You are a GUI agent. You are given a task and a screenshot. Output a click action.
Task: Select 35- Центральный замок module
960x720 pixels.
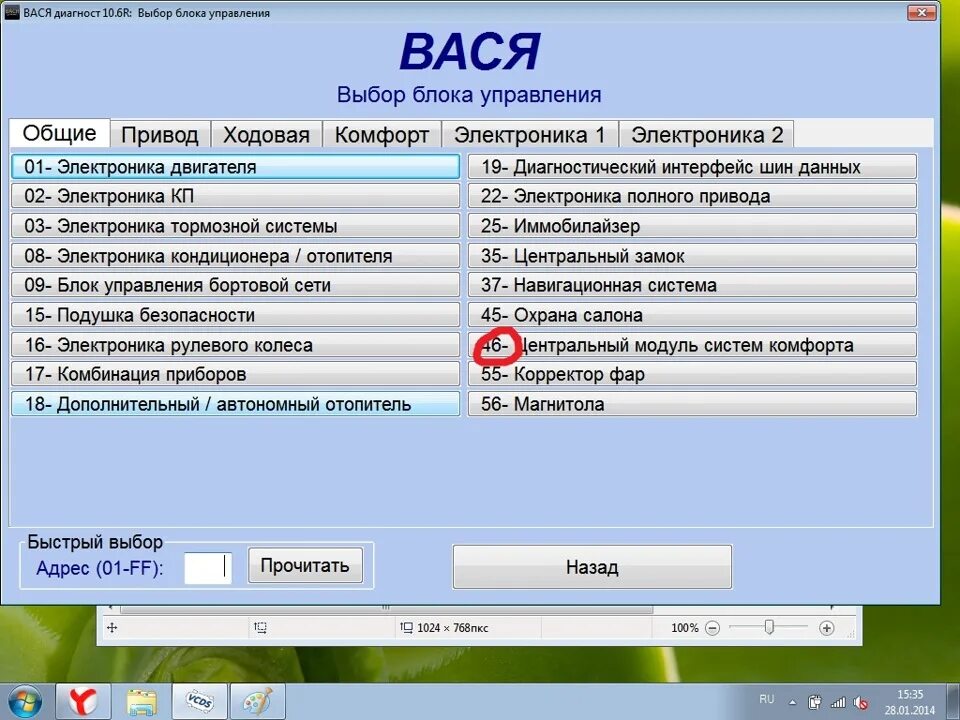tap(692, 255)
